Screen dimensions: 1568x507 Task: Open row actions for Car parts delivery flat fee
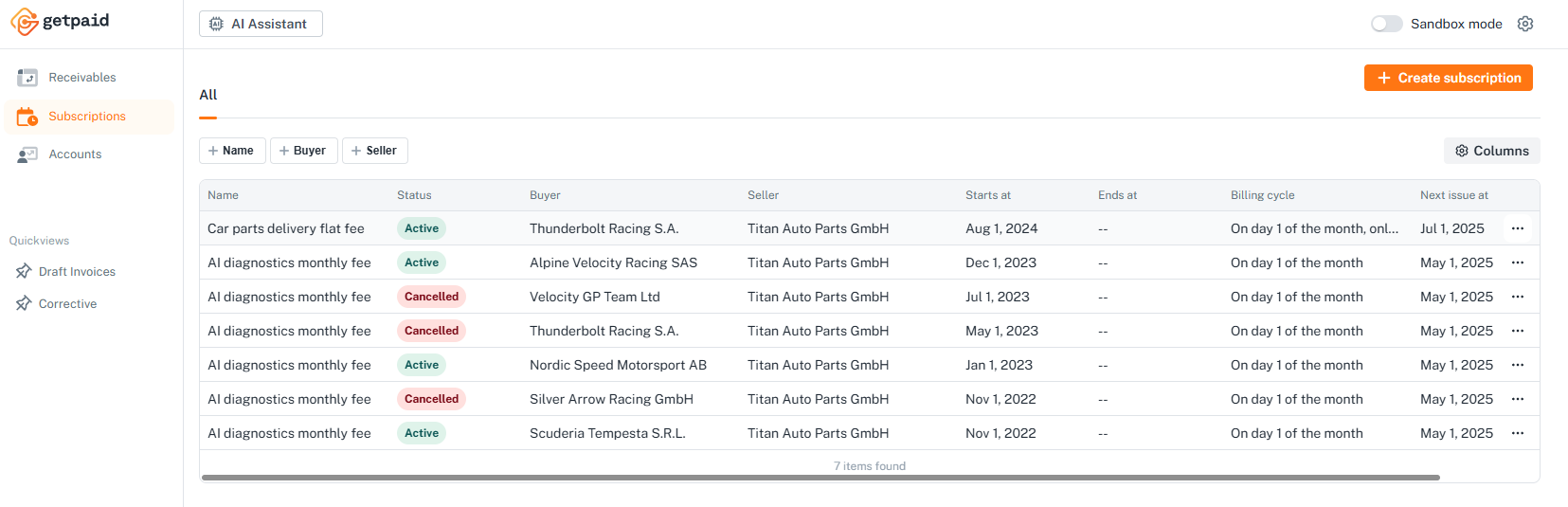tap(1518, 228)
